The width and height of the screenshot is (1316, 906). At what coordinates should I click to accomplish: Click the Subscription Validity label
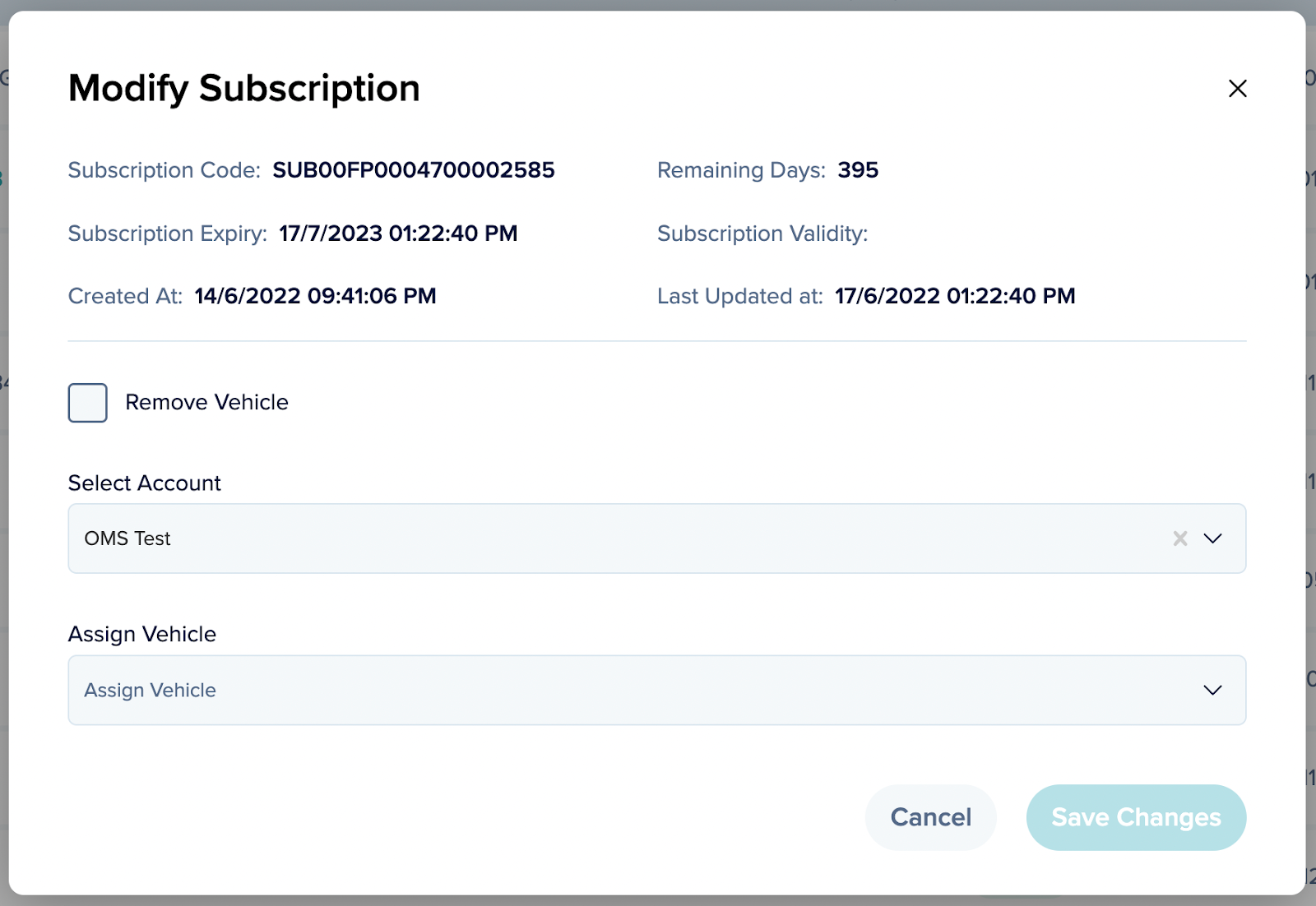(x=762, y=233)
